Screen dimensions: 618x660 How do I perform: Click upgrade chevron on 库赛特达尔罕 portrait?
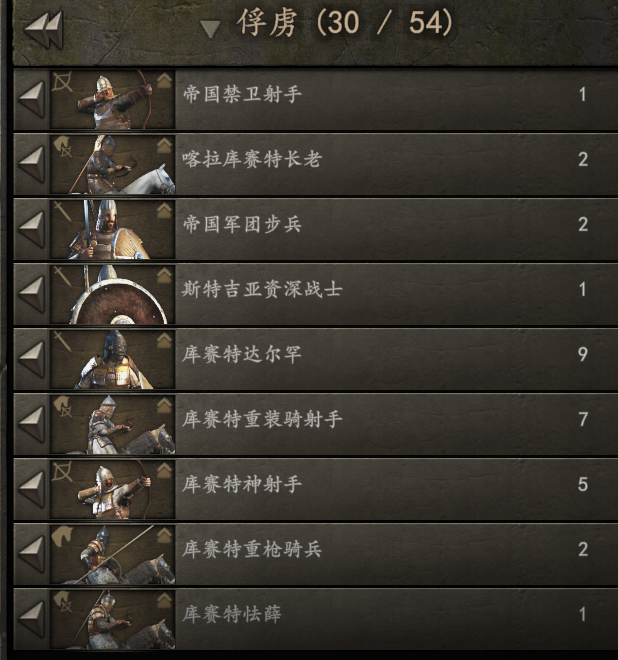point(164,341)
